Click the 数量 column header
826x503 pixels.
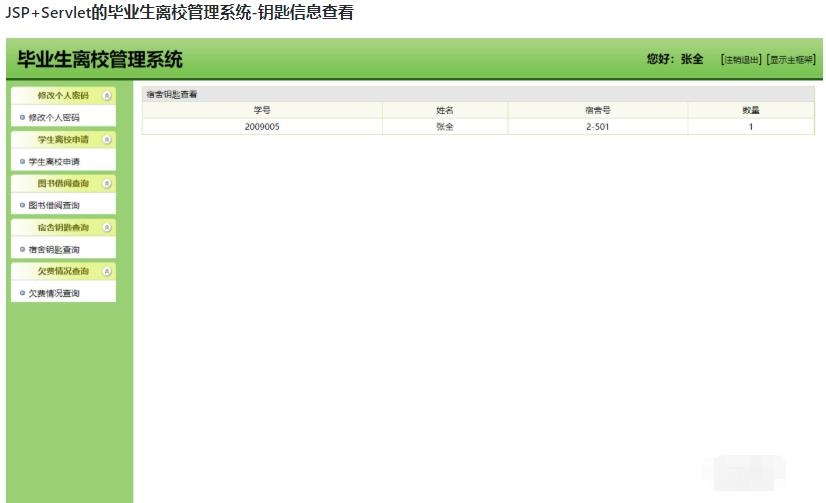pos(751,110)
